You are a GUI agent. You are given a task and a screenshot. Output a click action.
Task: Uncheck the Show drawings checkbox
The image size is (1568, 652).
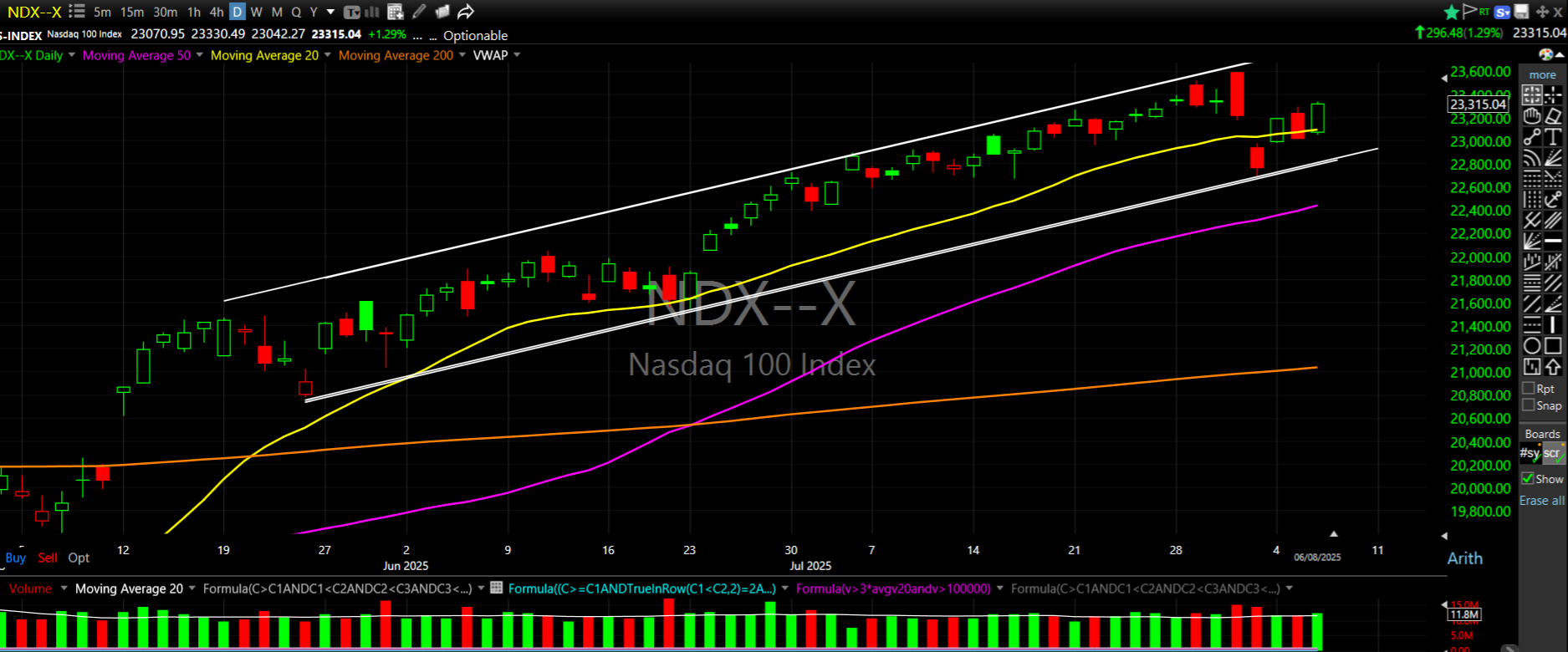[1529, 478]
